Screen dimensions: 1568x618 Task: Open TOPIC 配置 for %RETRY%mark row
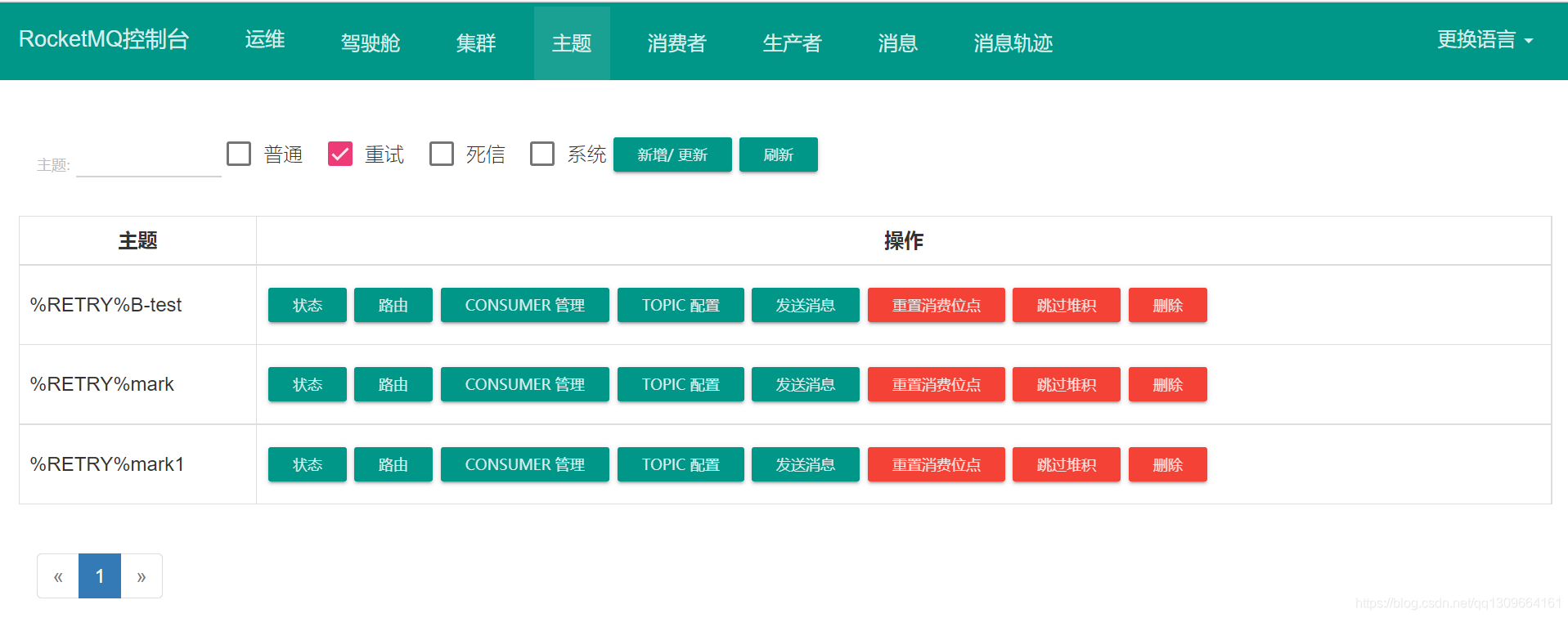click(x=681, y=384)
